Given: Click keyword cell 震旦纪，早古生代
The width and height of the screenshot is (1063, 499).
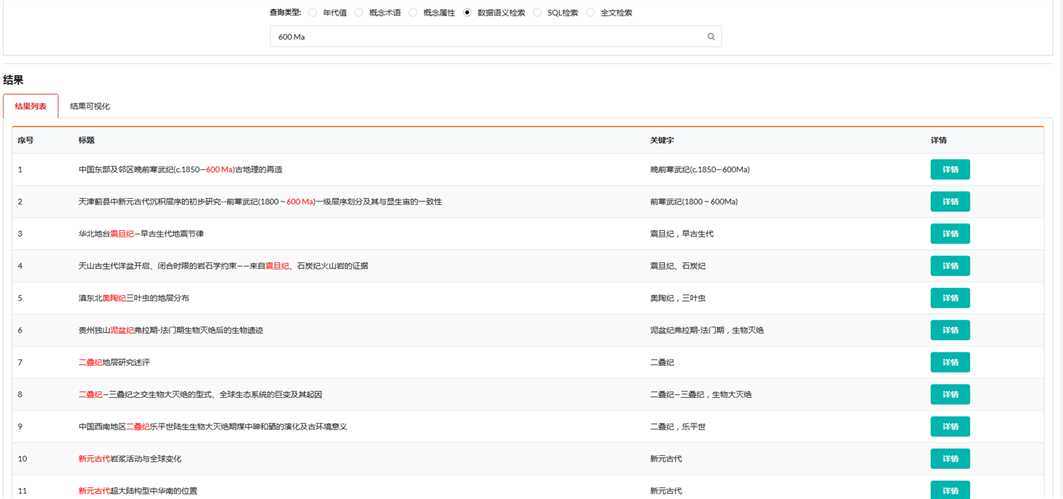Looking at the screenshot, I should point(681,234).
